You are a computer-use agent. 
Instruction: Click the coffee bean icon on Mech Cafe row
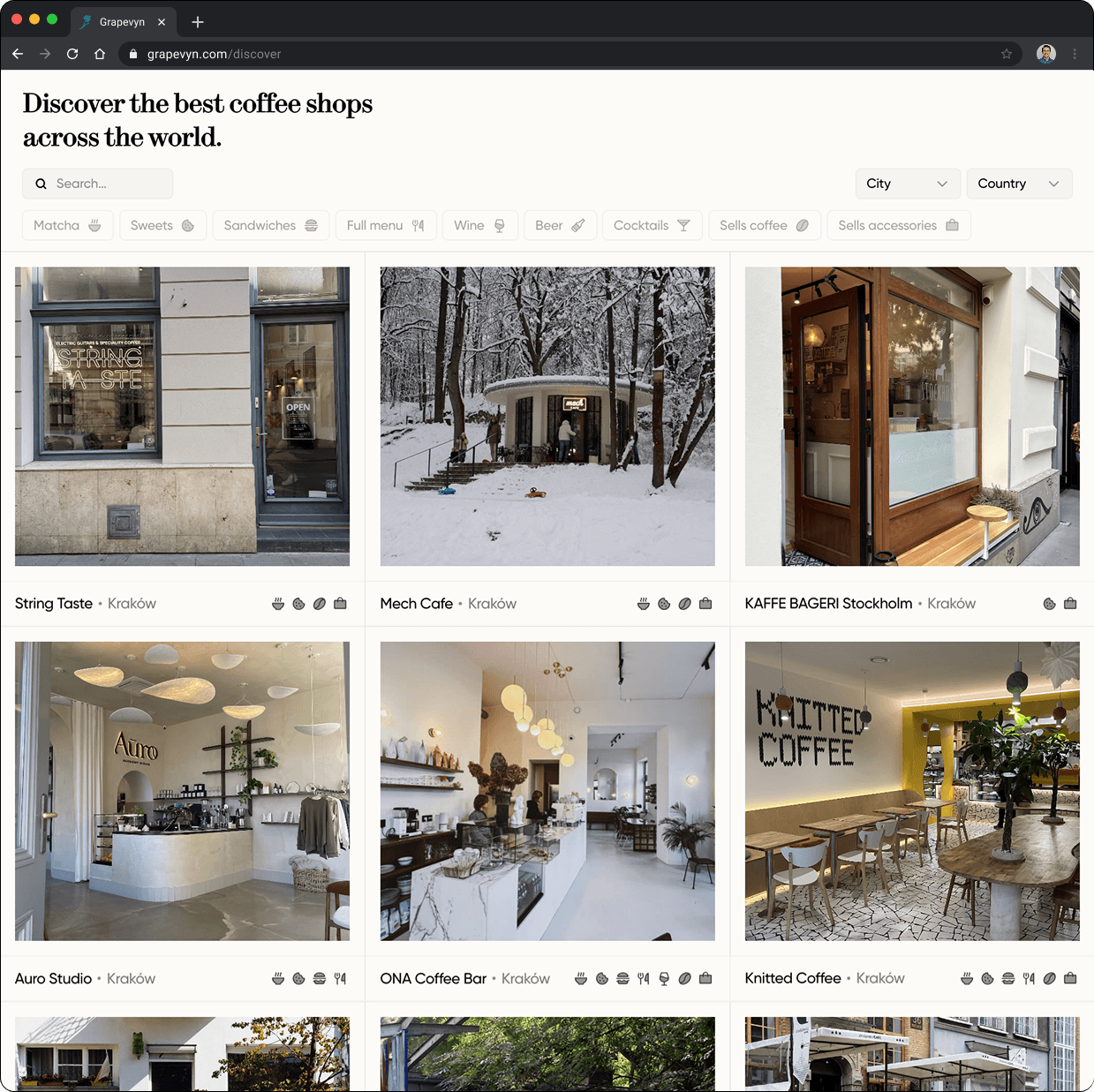(x=684, y=604)
